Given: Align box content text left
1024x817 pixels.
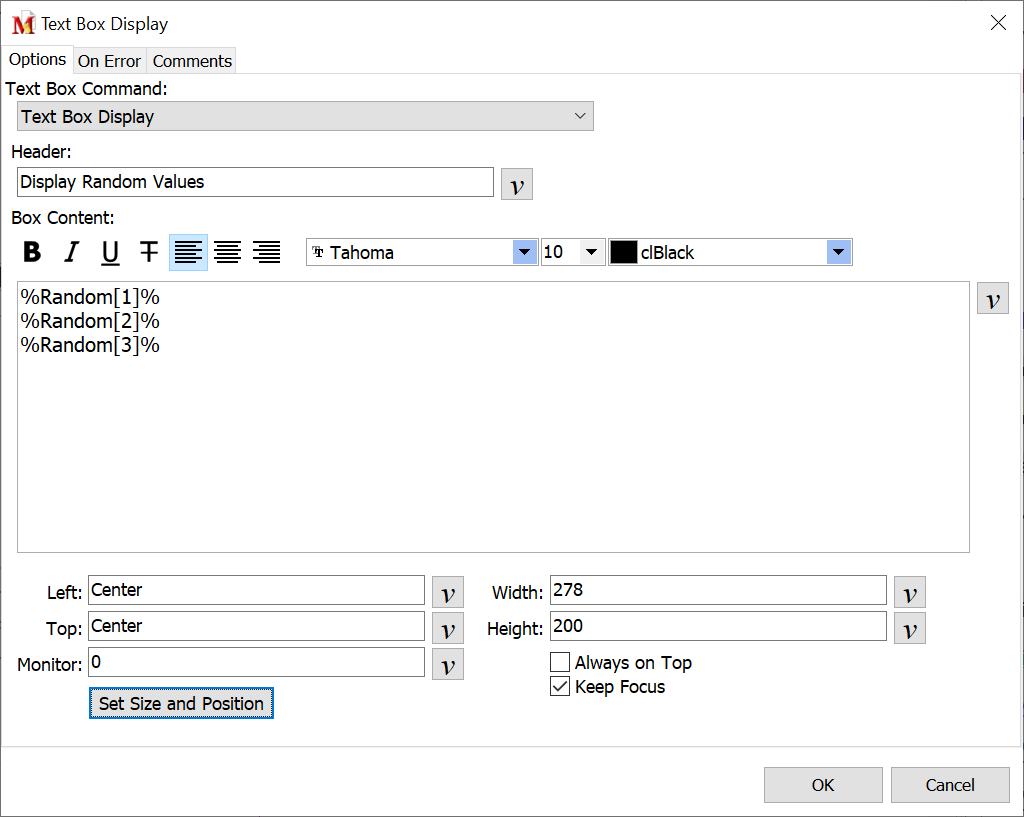Looking at the screenshot, I should (x=188, y=252).
